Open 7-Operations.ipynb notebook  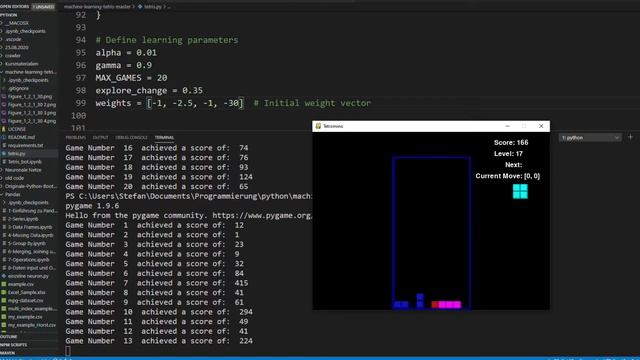point(29,260)
